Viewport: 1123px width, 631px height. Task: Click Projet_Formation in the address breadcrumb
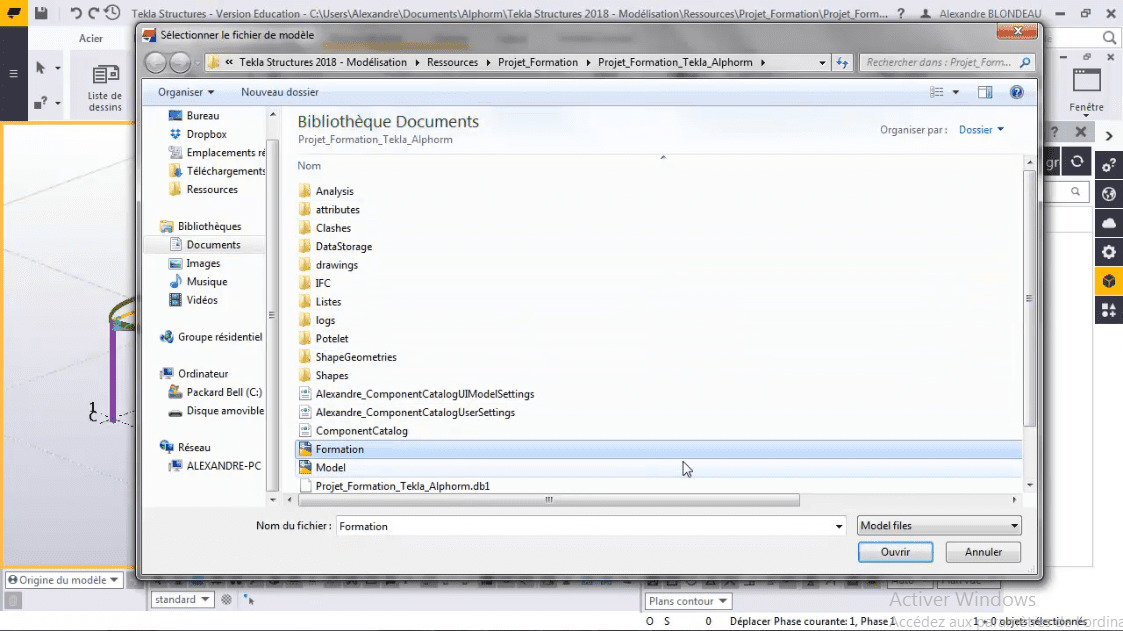(x=538, y=62)
